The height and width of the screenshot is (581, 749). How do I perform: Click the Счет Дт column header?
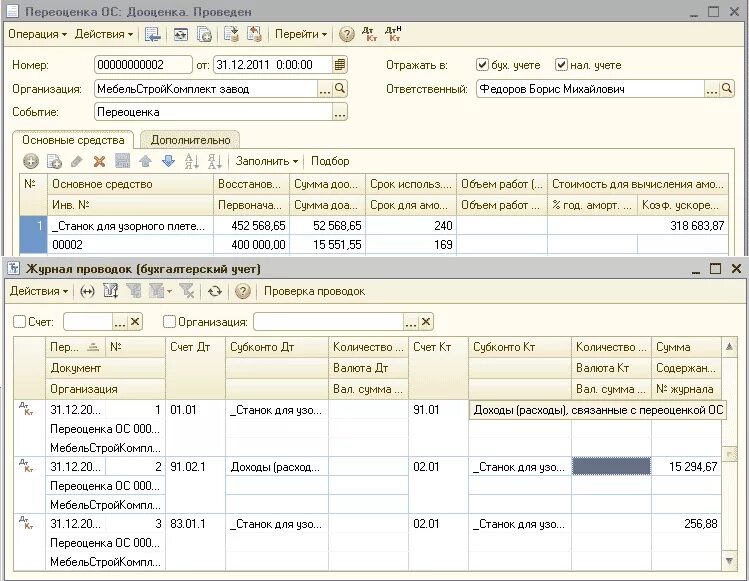point(195,368)
